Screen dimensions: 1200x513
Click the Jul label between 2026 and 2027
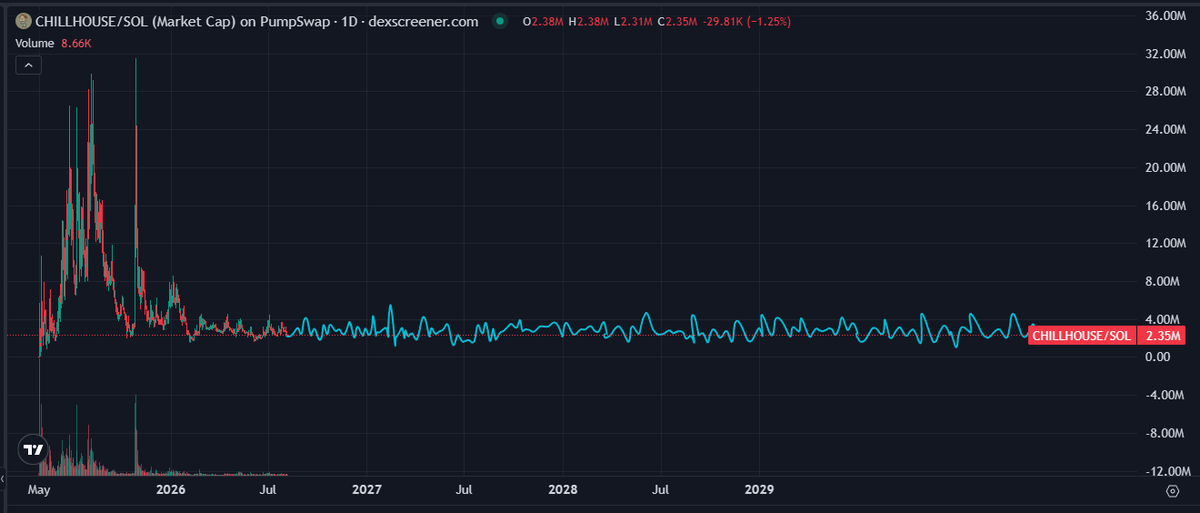click(268, 491)
